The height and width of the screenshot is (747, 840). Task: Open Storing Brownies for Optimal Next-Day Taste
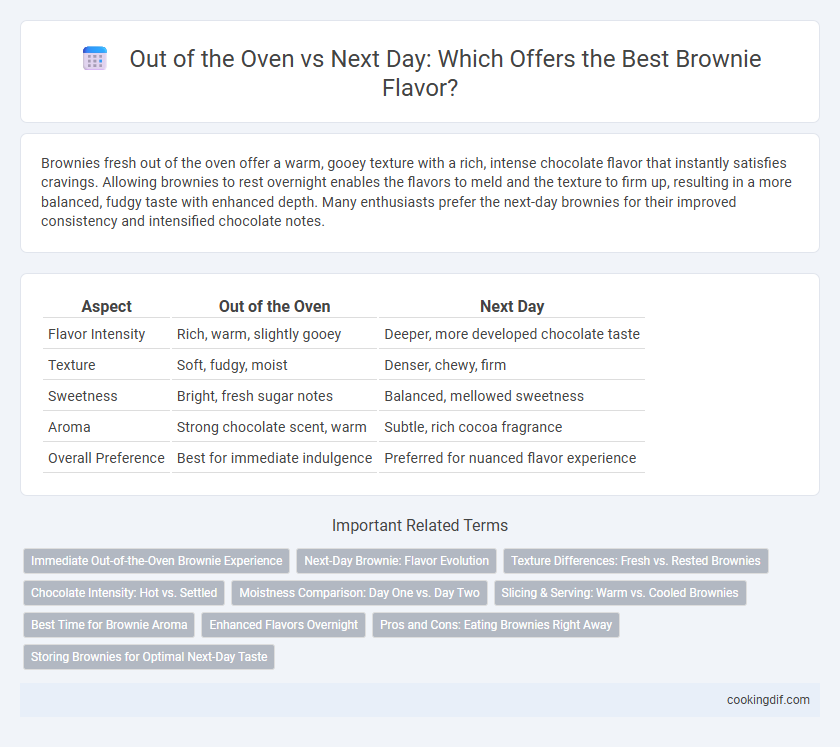tap(149, 656)
